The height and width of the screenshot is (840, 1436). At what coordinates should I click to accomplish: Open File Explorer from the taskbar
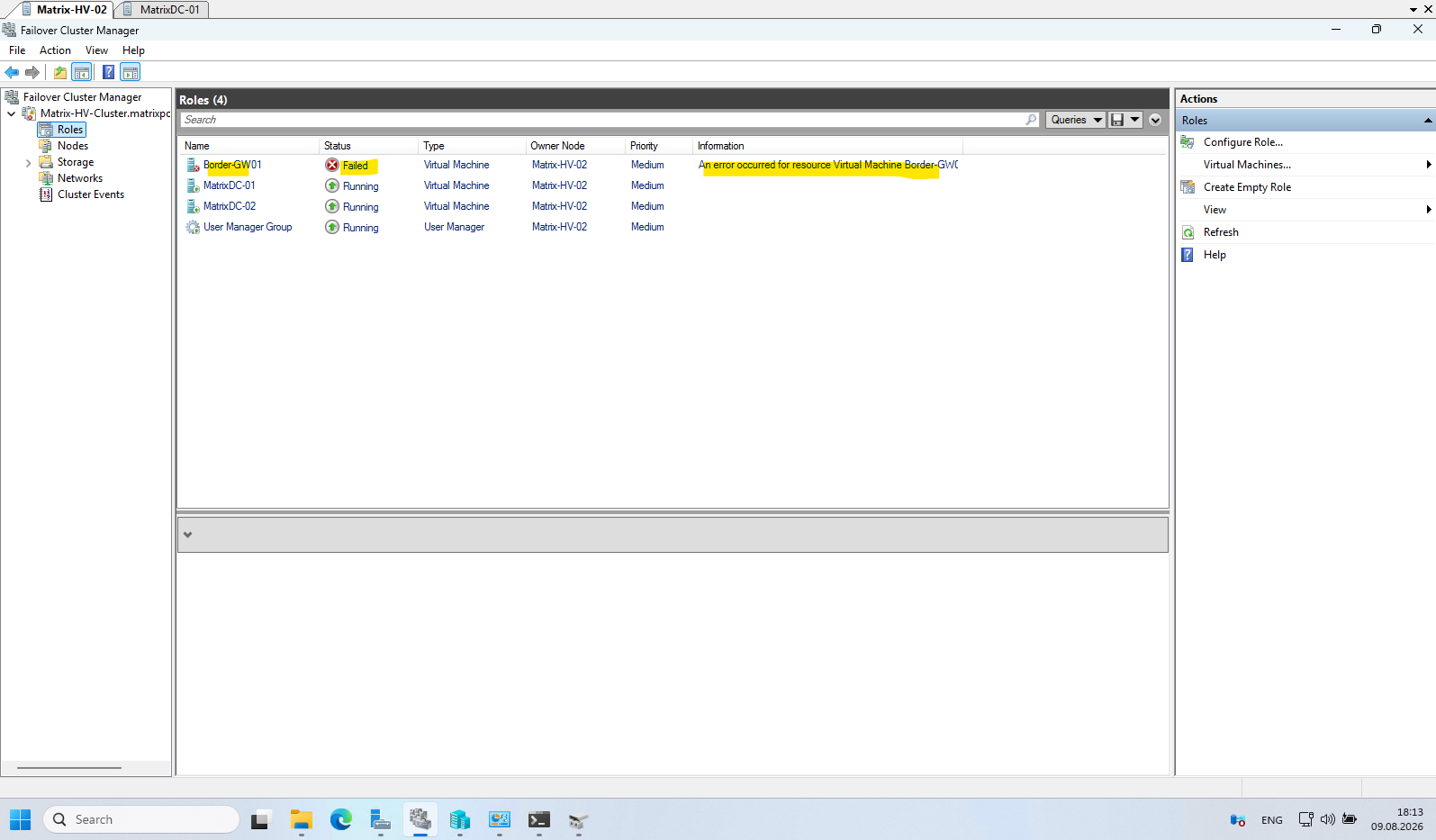[301, 819]
